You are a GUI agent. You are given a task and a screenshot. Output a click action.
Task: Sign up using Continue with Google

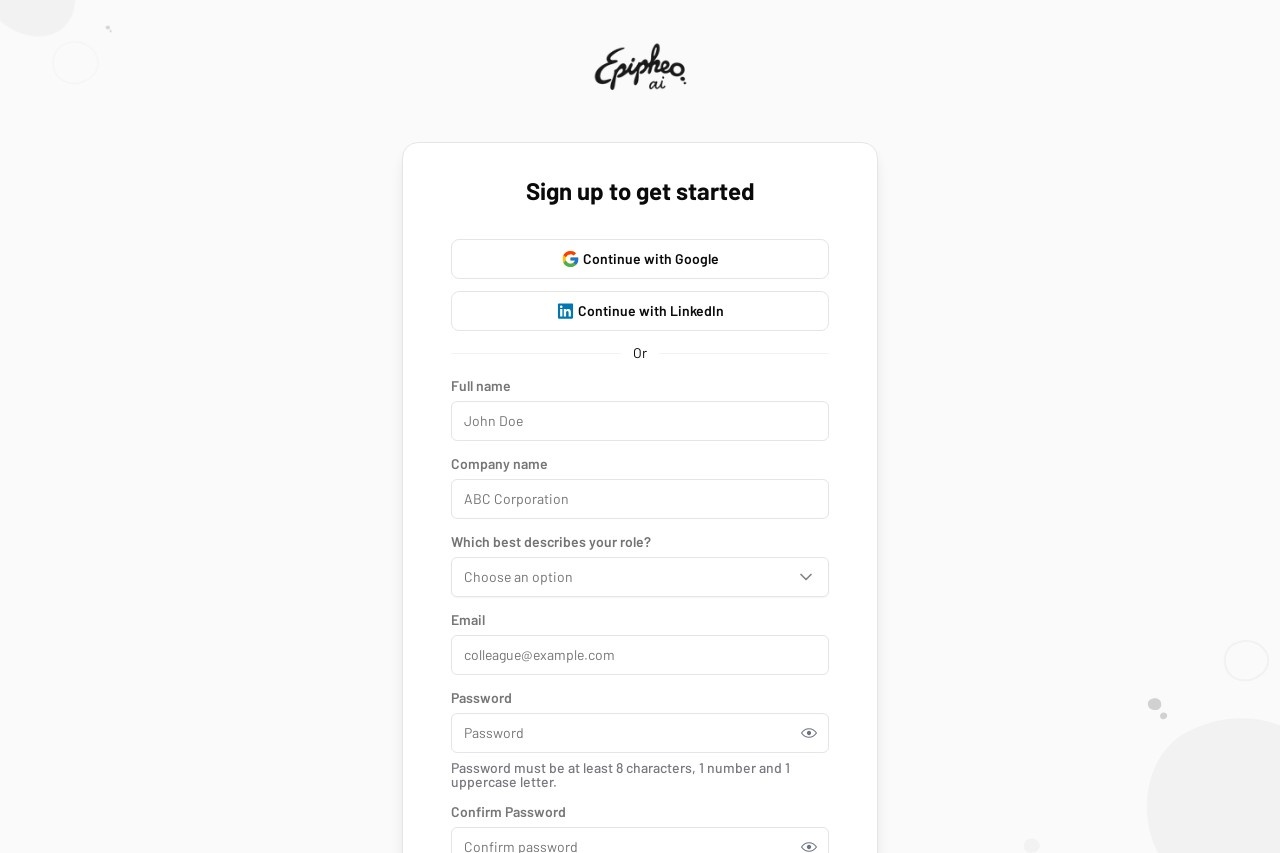640,259
